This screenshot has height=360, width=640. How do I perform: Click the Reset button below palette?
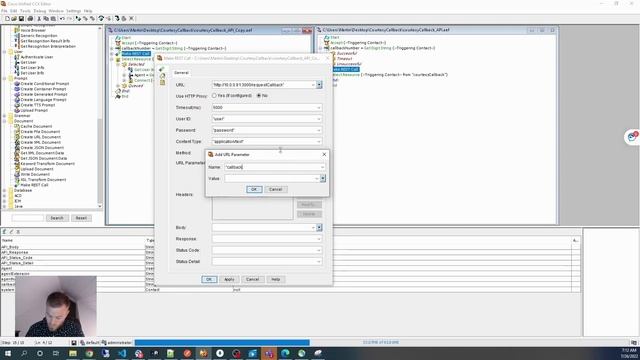pos(81,218)
